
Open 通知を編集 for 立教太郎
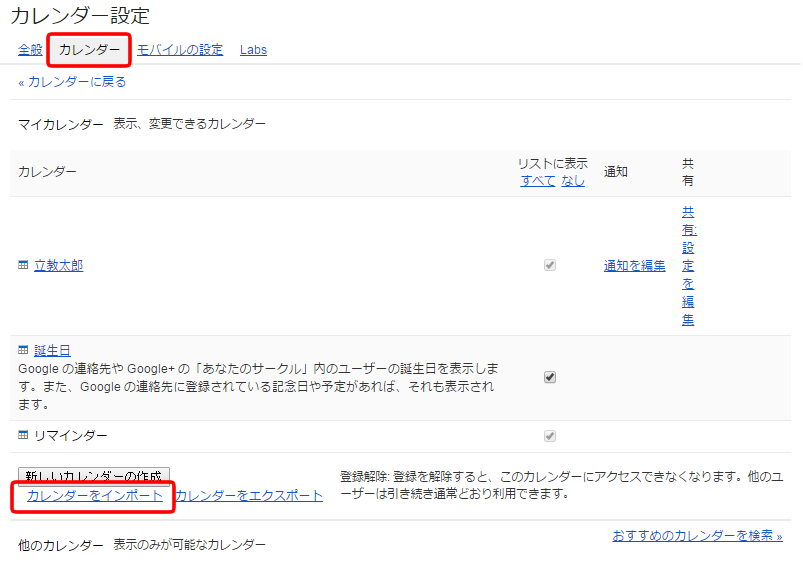click(x=635, y=265)
